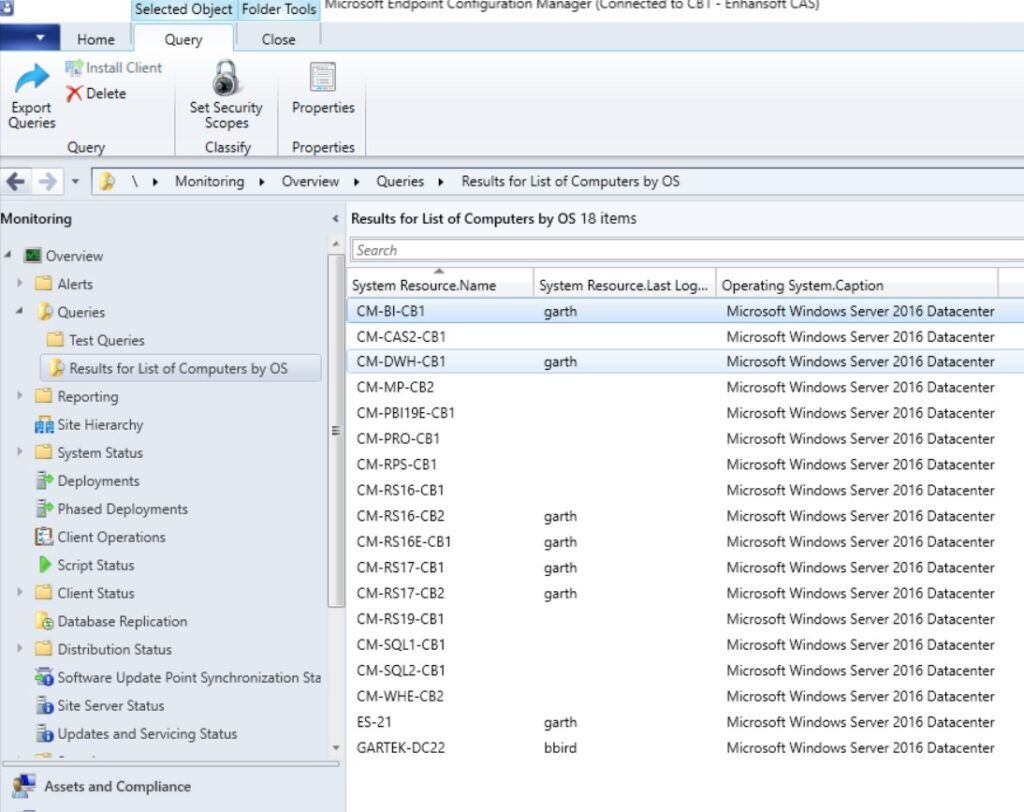Collapse the Queries tree node
1024x812 pixels.
click(20, 312)
